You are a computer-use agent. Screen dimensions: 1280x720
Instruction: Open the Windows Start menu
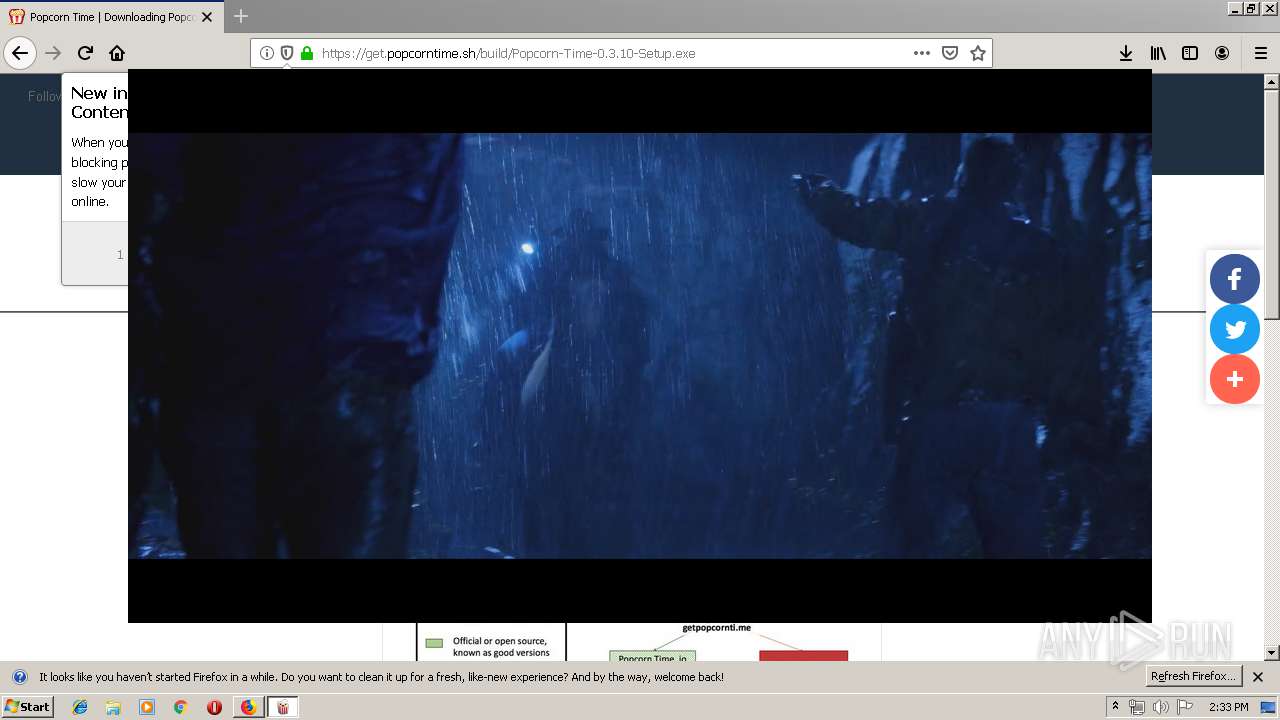coord(28,706)
